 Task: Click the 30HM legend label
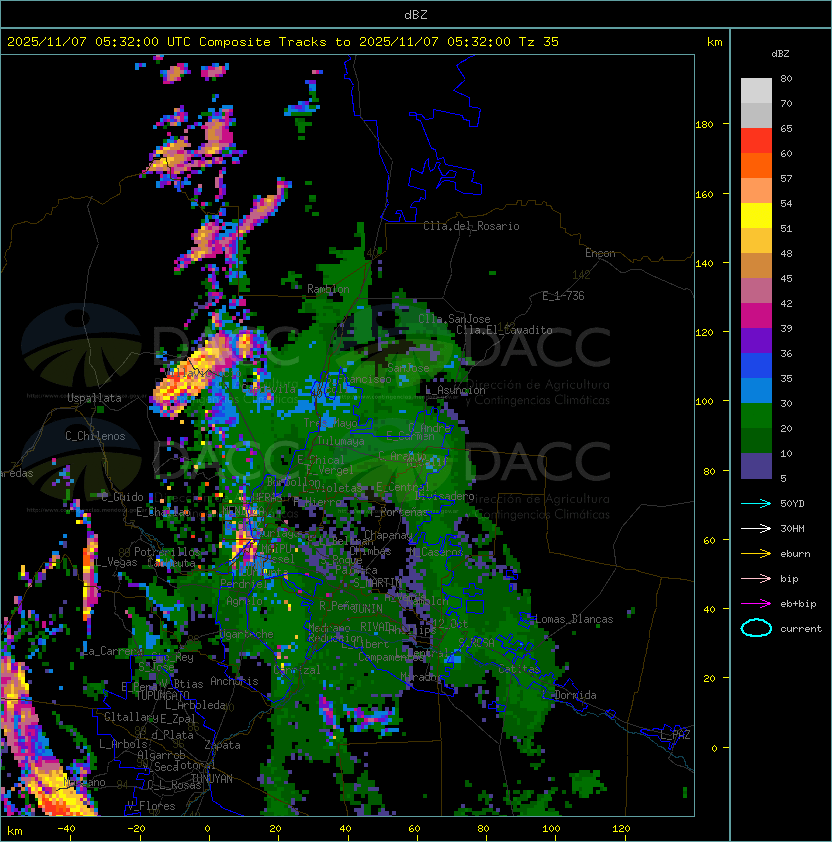(x=792, y=529)
